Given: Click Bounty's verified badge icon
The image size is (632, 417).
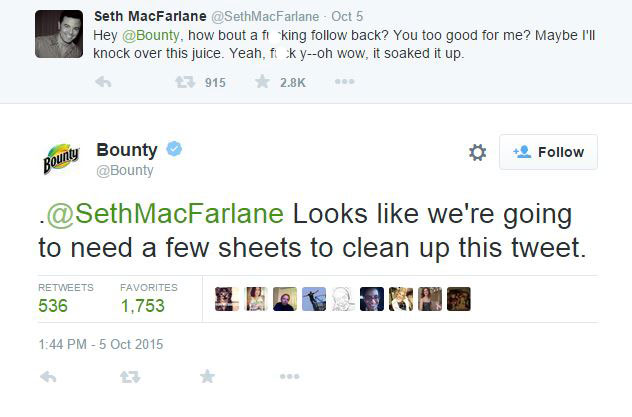Looking at the screenshot, I should [x=175, y=150].
